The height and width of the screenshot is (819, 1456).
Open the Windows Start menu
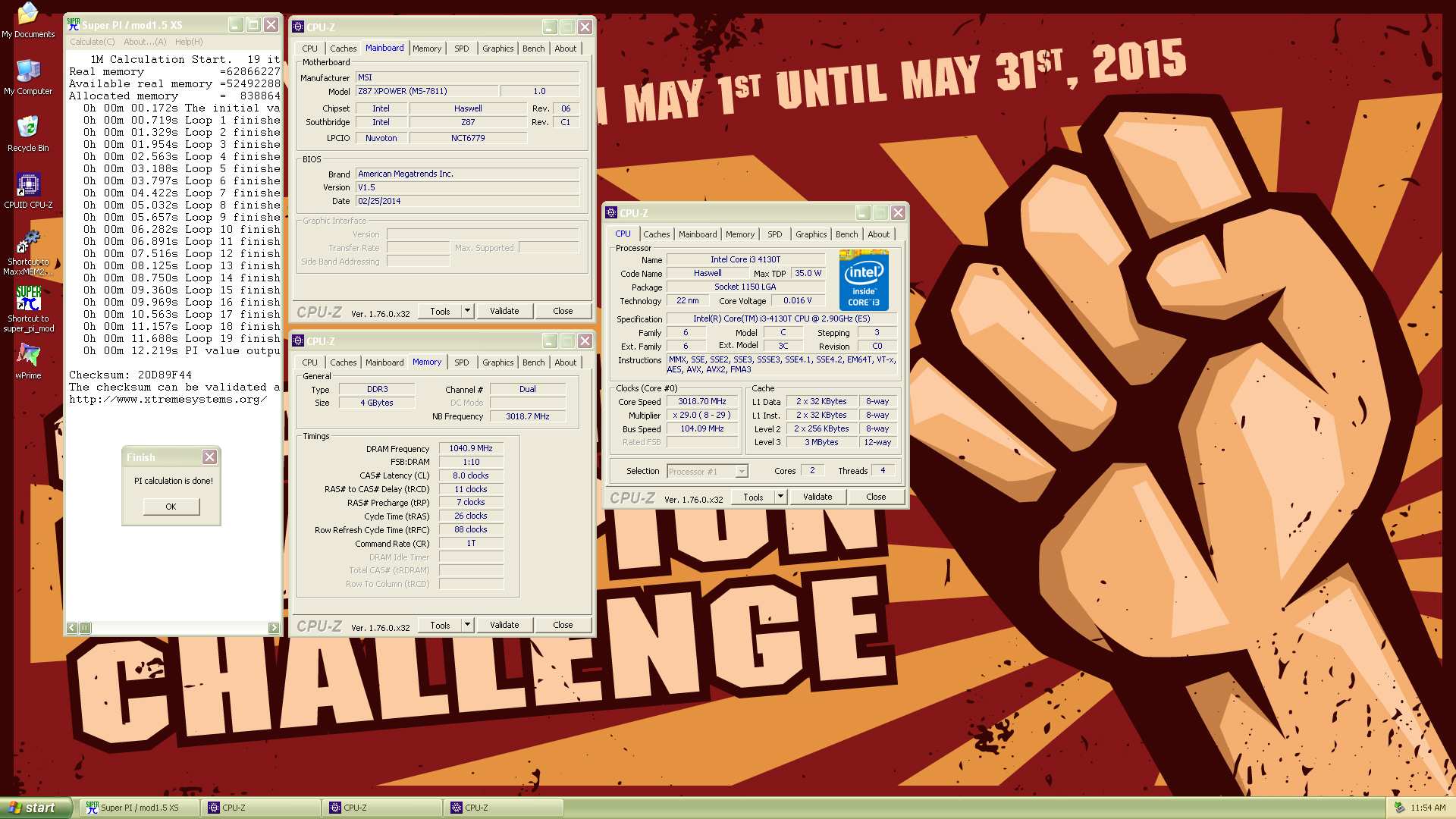click(36, 808)
